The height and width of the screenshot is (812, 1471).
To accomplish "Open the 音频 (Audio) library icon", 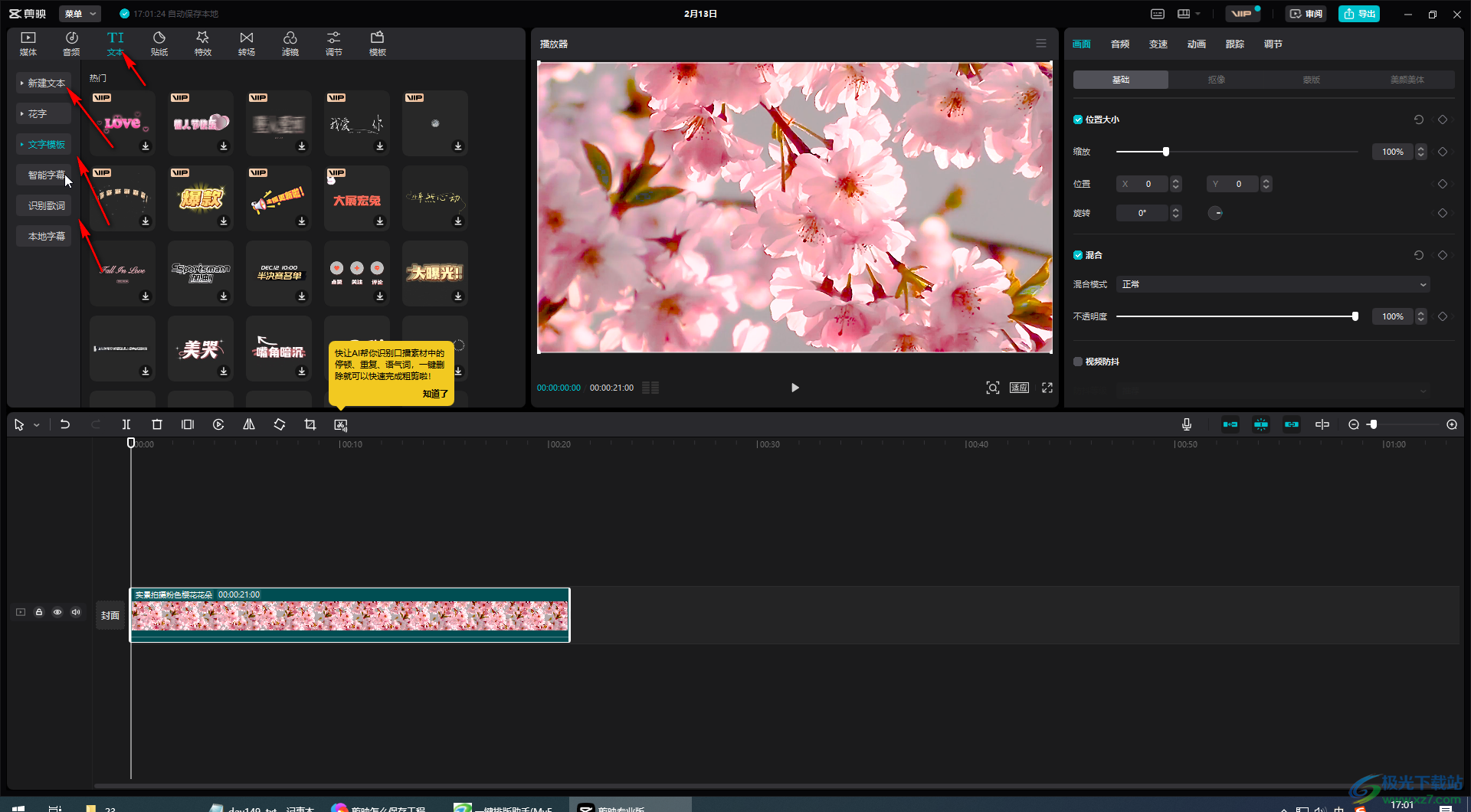I will [x=71, y=44].
